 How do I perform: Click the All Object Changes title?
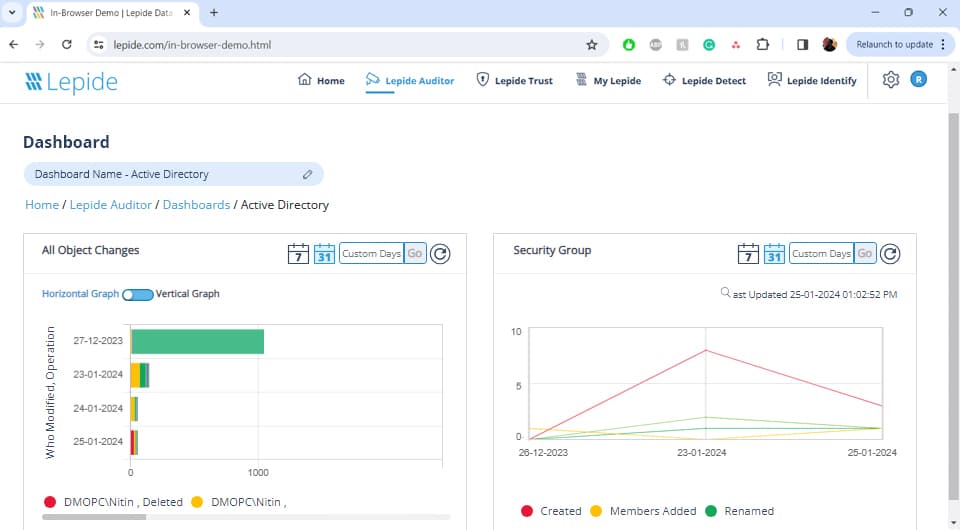pyautogui.click(x=91, y=250)
